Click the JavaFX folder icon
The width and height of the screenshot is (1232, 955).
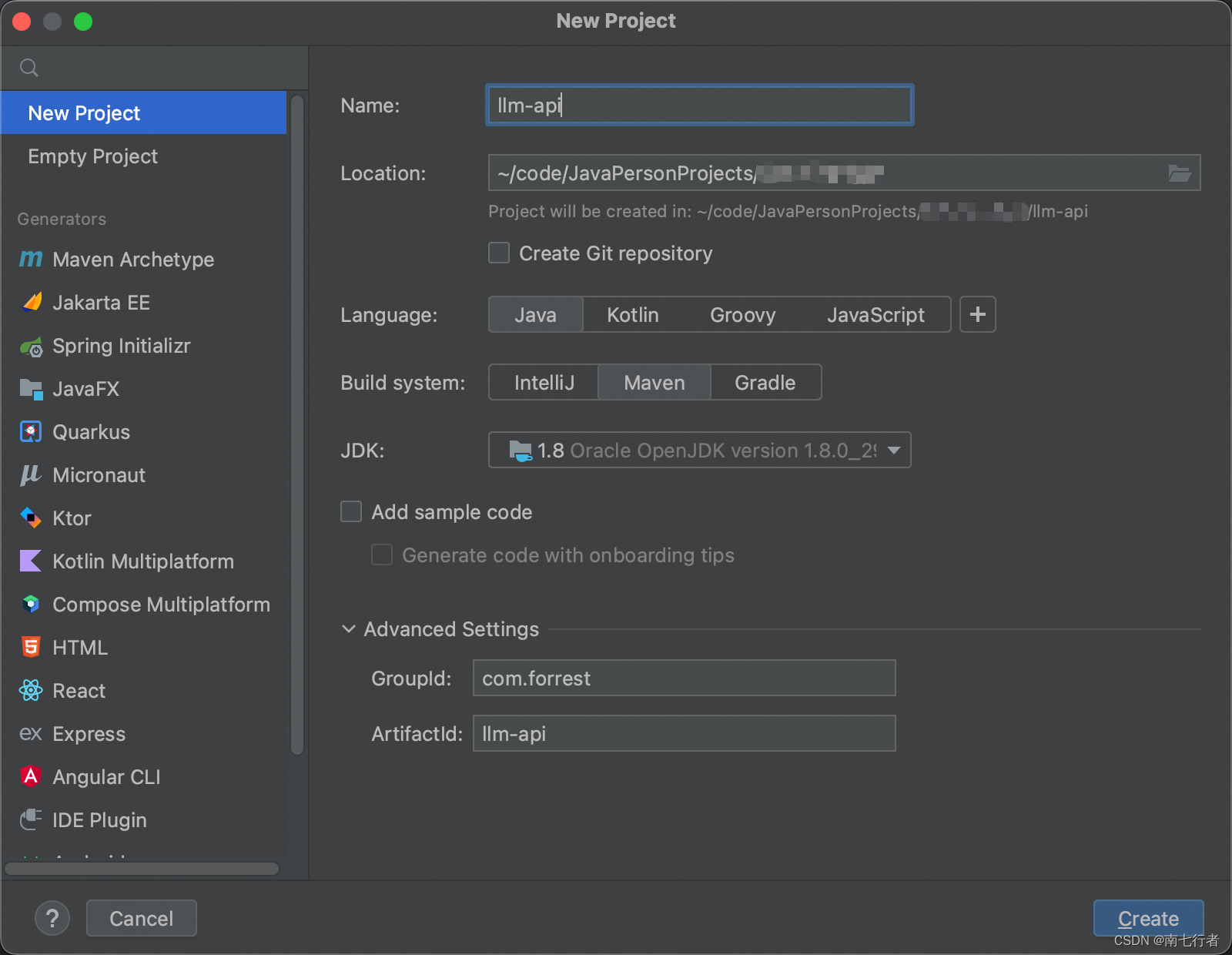click(31, 389)
